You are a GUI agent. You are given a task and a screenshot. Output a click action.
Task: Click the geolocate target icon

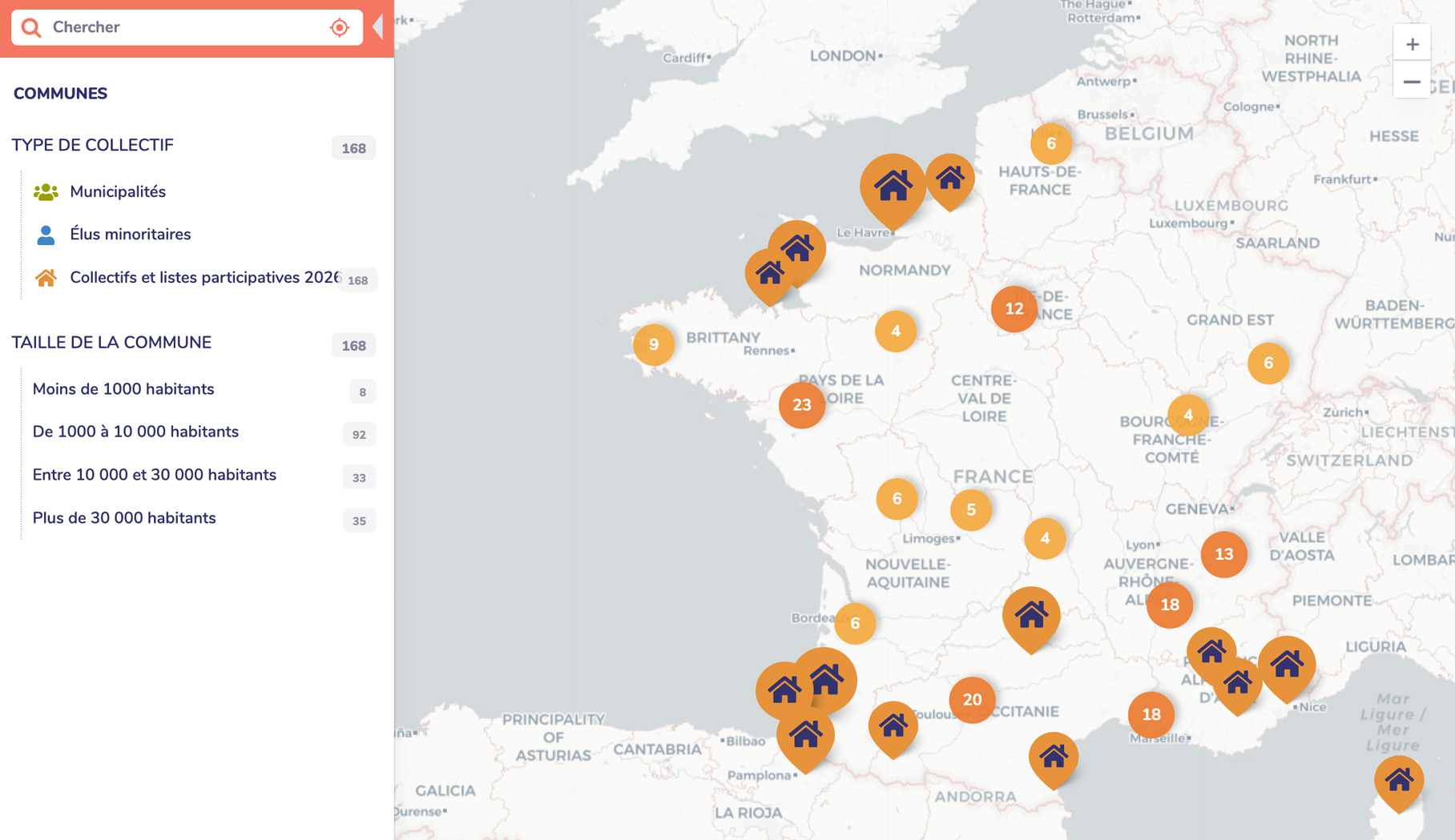[340, 28]
